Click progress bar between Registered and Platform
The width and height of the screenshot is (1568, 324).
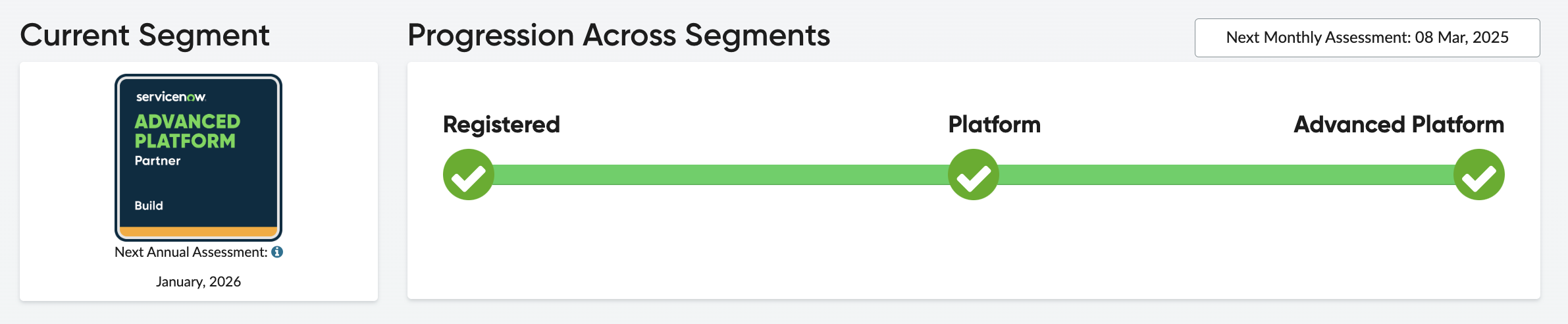click(721, 175)
